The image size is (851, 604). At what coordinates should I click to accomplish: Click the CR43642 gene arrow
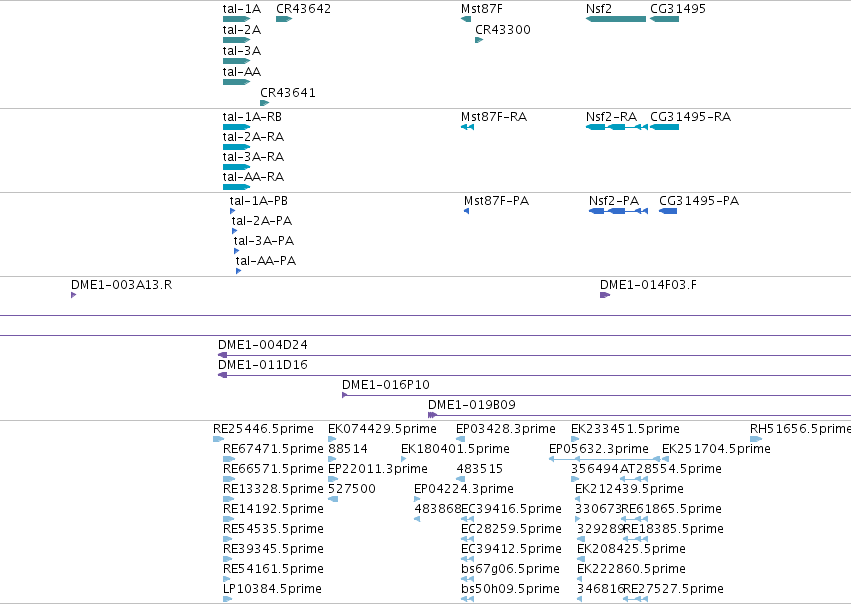click(x=284, y=19)
